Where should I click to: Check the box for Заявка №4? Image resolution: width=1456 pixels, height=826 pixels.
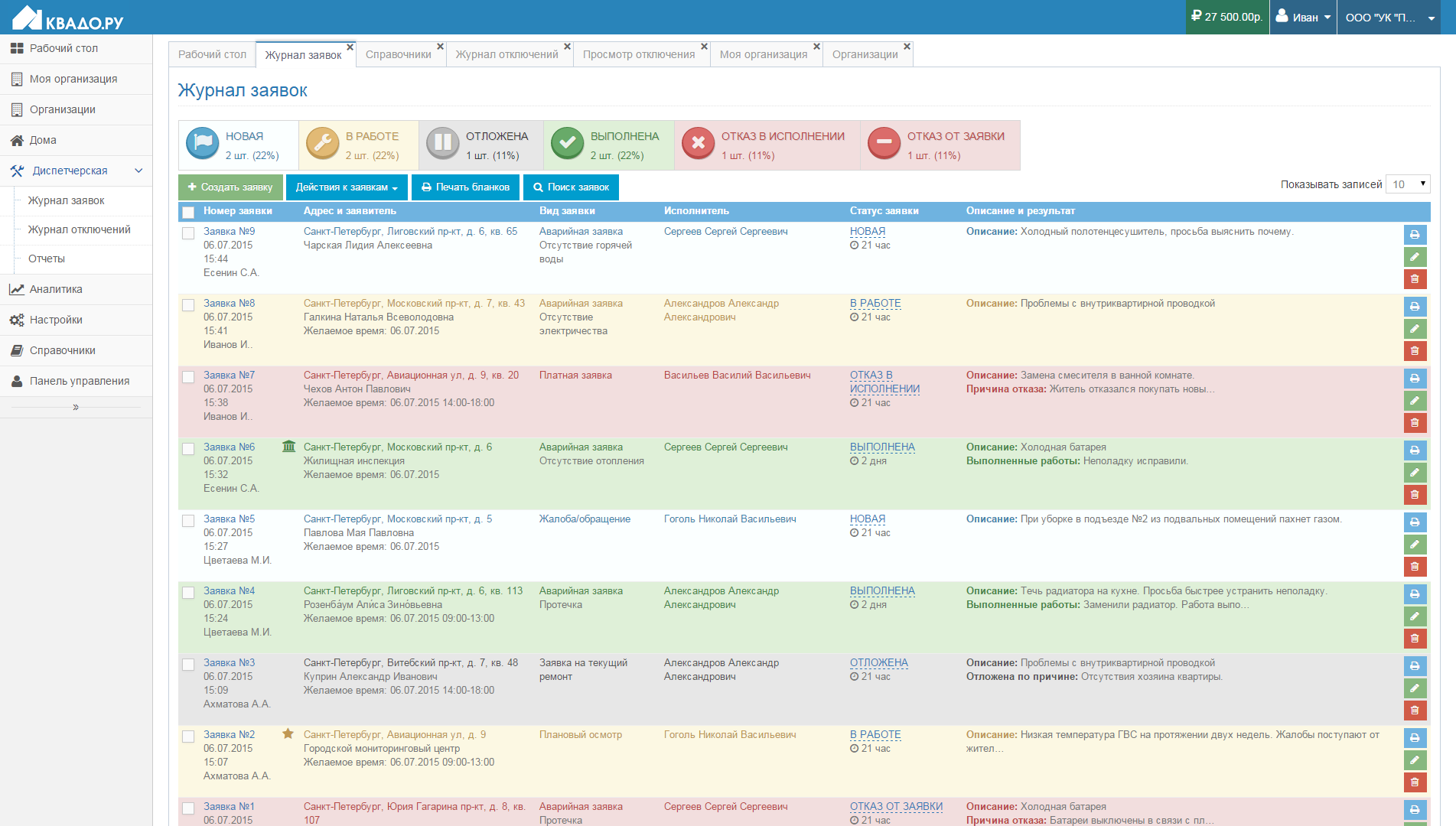pos(188,593)
